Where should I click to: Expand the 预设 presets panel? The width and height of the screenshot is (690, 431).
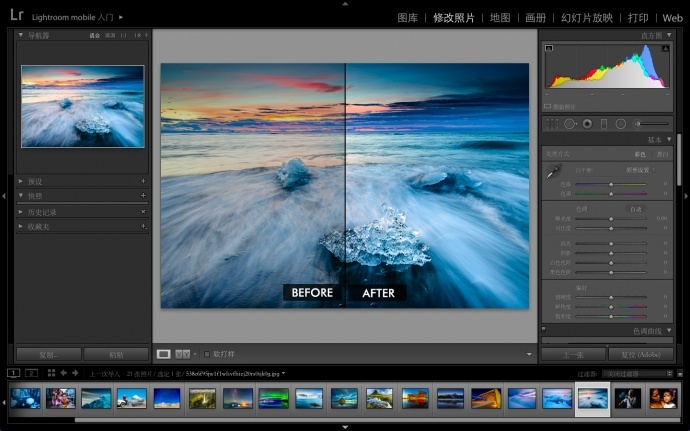click(x=36, y=181)
